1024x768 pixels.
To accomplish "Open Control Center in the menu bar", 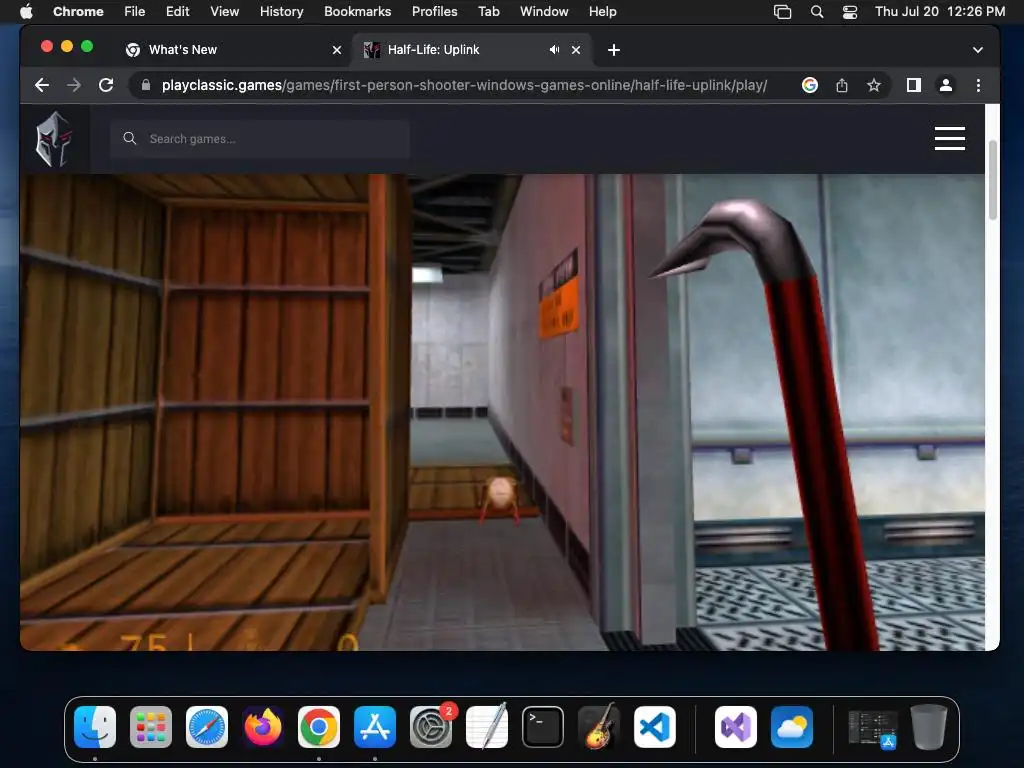I will click(x=850, y=11).
